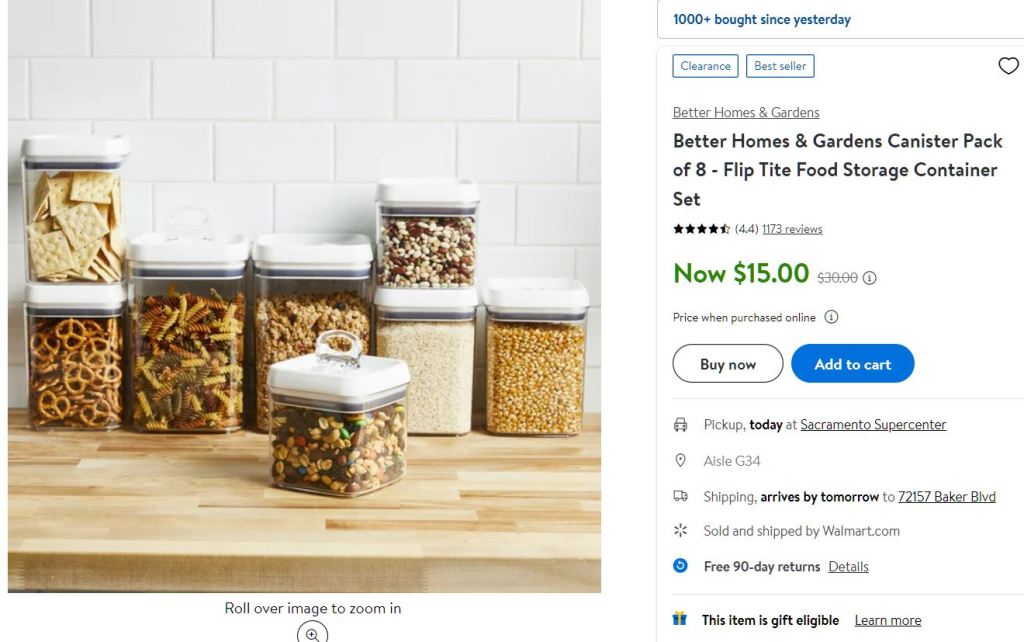Click info icon beside Price when purchased online
The width and height of the screenshot is (1024, 642).
coord(831,317)
